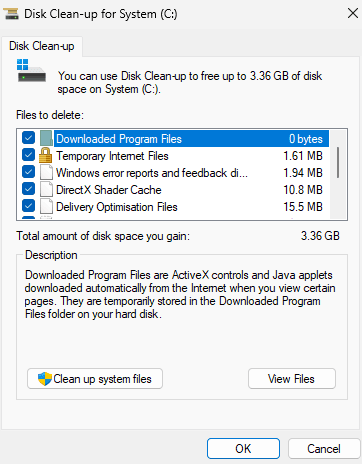Screen dimensions: 362x464
Task: Click the file icon beside Windows error reports
Action: tap(46, 173)
